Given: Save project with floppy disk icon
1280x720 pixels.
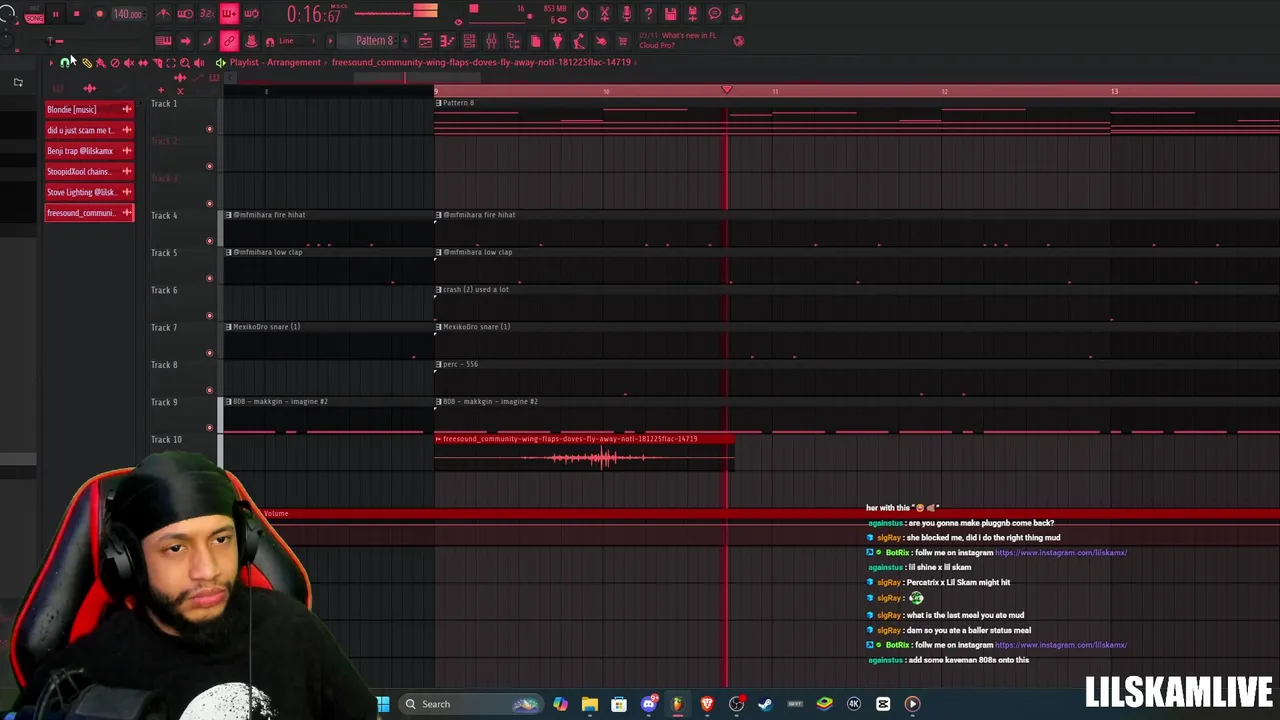Looking at the screenshot, I should point(670,14).
